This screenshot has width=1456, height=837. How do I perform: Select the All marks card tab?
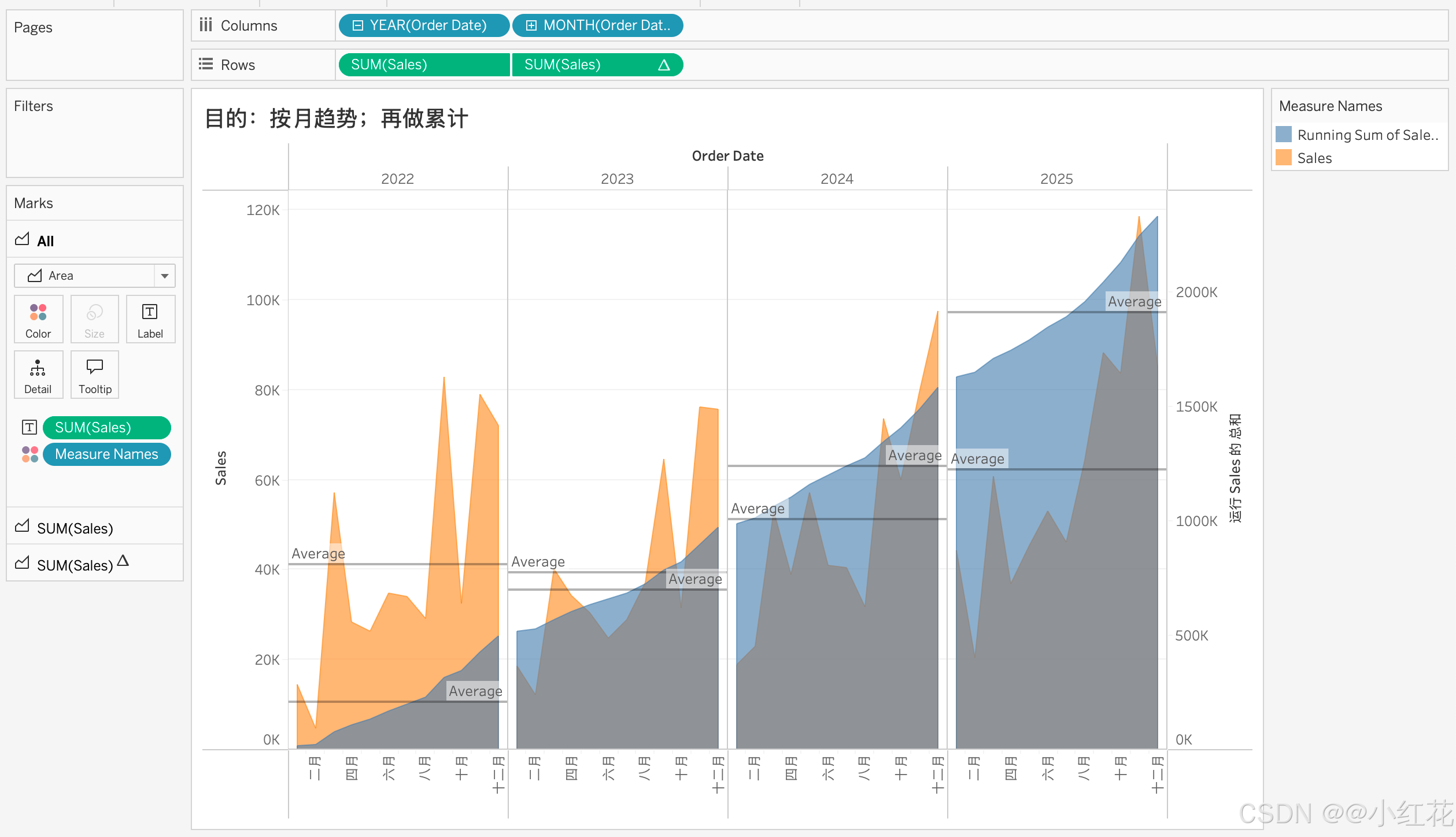pos(45,241)
